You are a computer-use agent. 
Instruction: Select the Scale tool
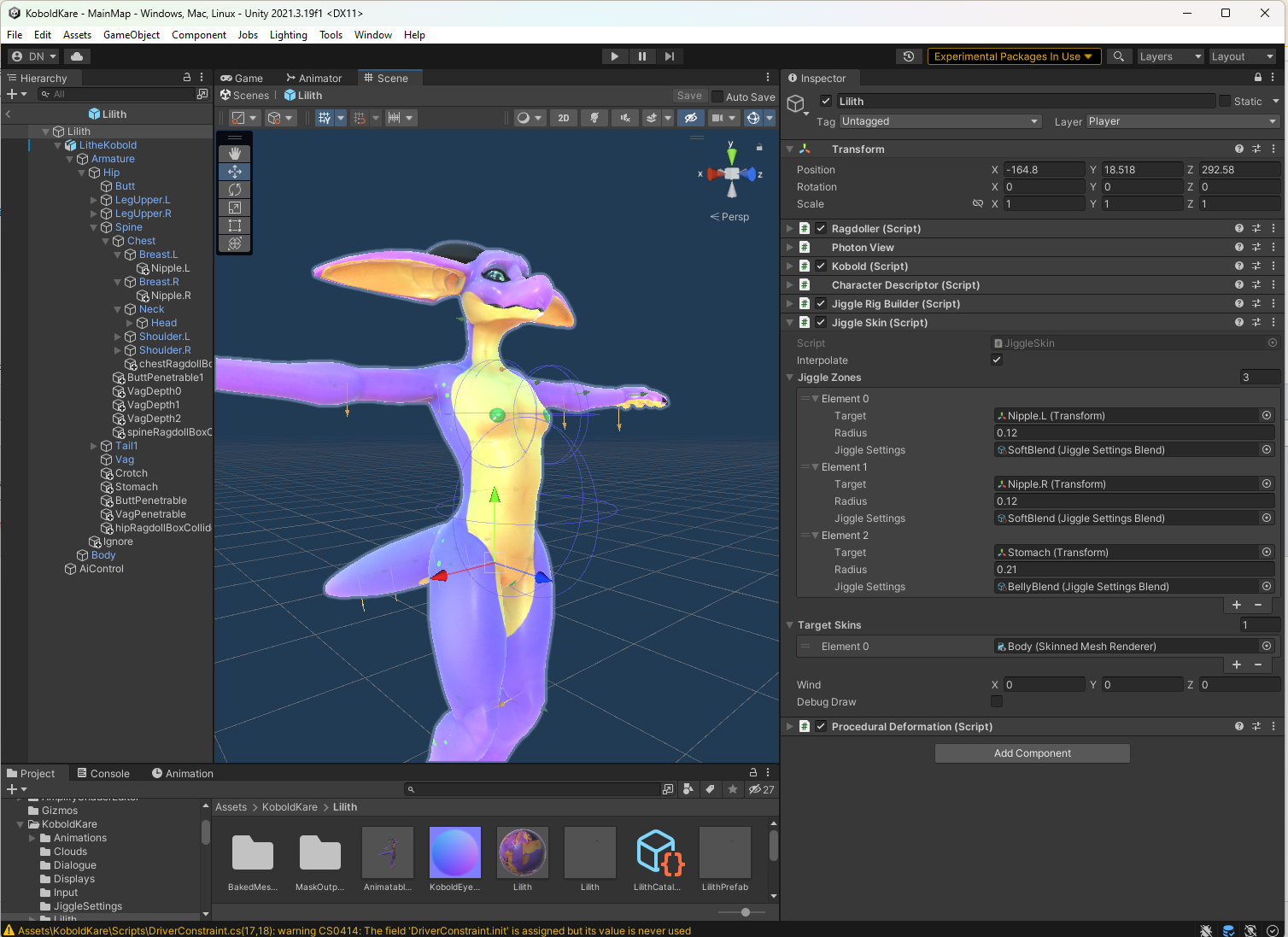click(x=235, y=208)
